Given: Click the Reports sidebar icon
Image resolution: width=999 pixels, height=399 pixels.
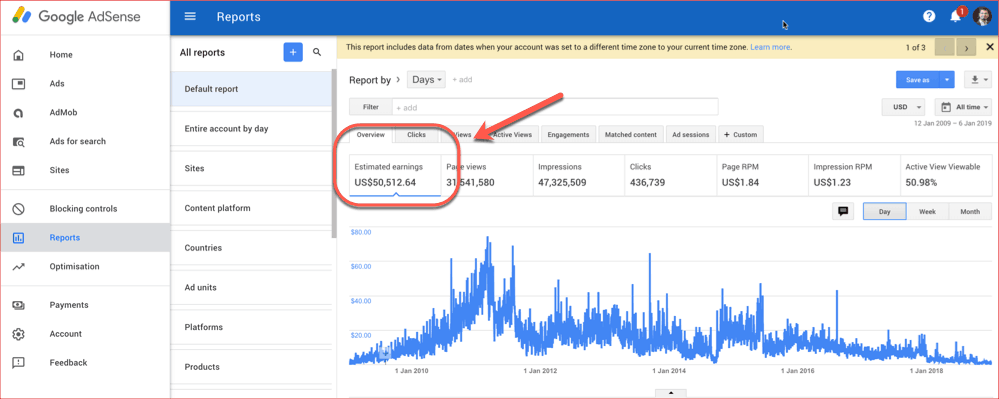Looking at the screenshot, I should tap(18, 238).
